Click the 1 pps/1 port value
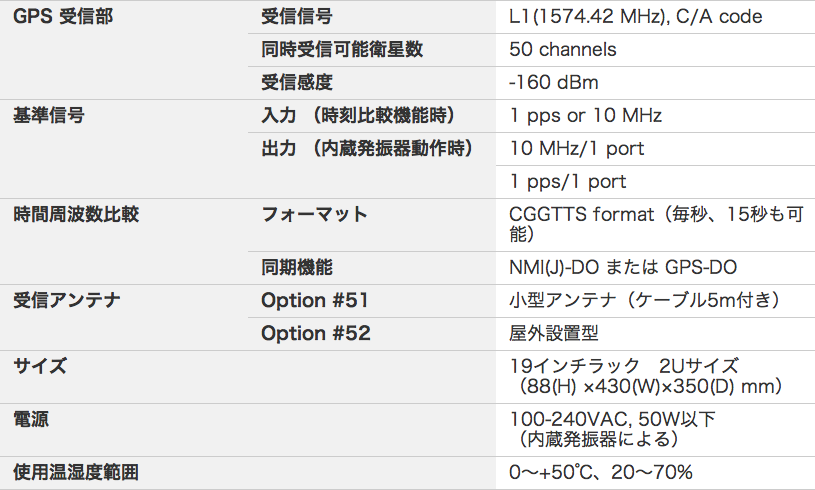This screenshot has width=815, height=490. click(x=568, y=181)
